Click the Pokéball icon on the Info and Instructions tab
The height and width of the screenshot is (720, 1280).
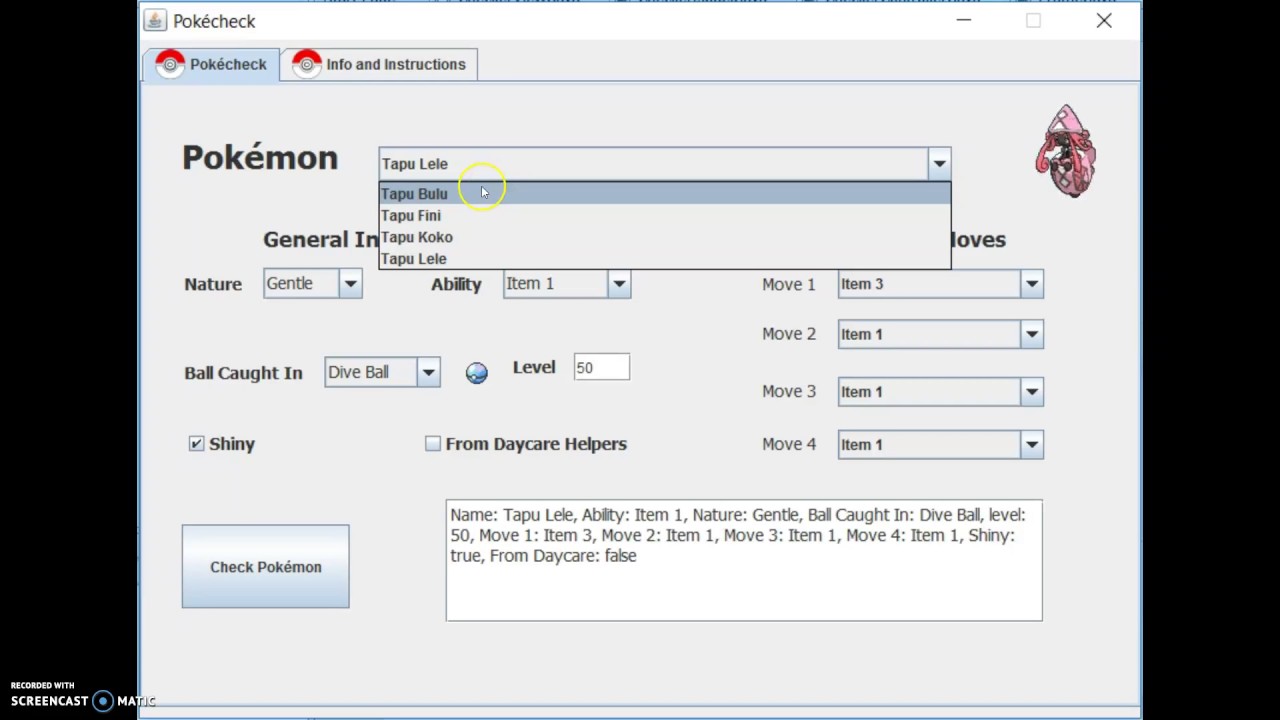point(306,64)
